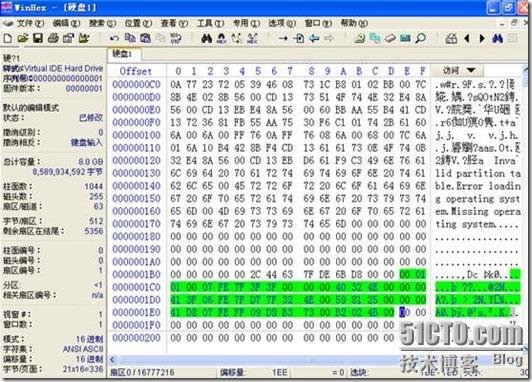
Task: Open the 工具(T) menu
Action: [x=210, y=23]
